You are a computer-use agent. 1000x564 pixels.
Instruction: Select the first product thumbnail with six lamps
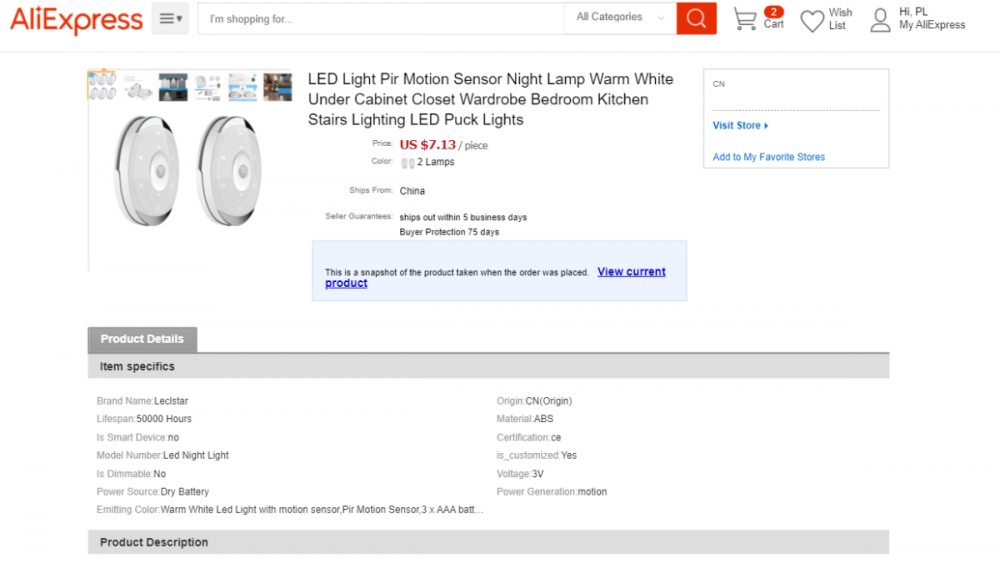pyautogui.click(x=102, y=87)
